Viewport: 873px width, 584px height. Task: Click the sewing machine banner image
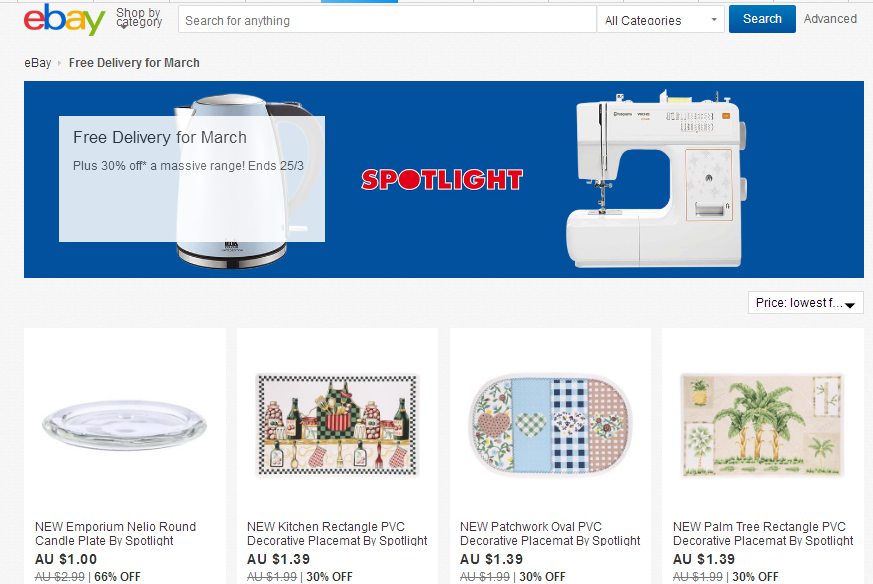point(656,178)
